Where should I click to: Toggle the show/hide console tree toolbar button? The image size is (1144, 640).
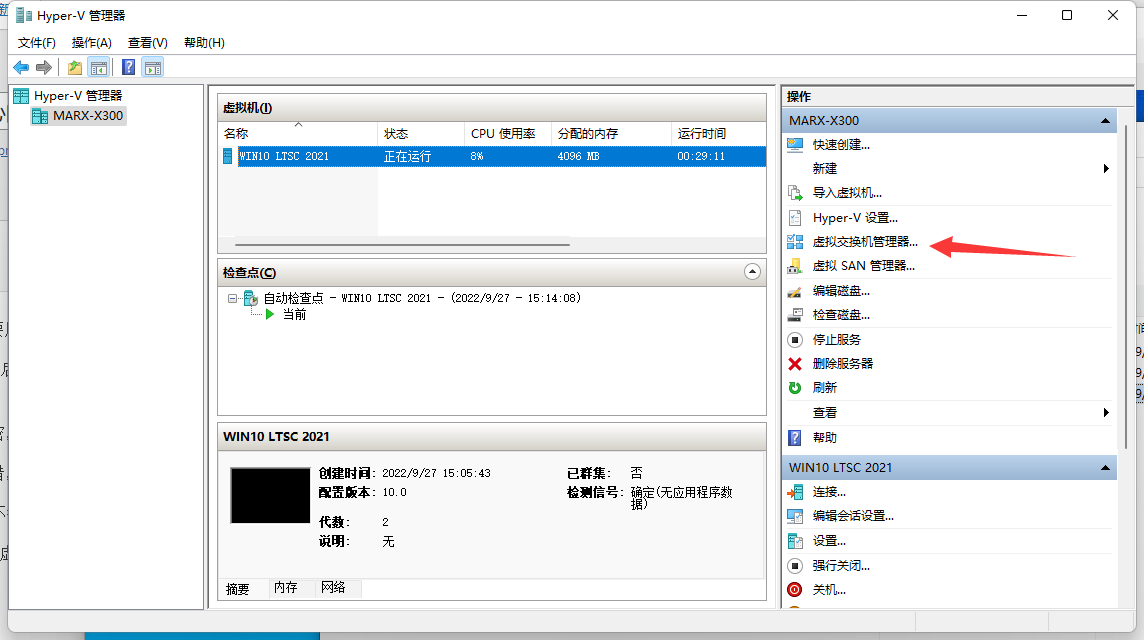point(98,67)
